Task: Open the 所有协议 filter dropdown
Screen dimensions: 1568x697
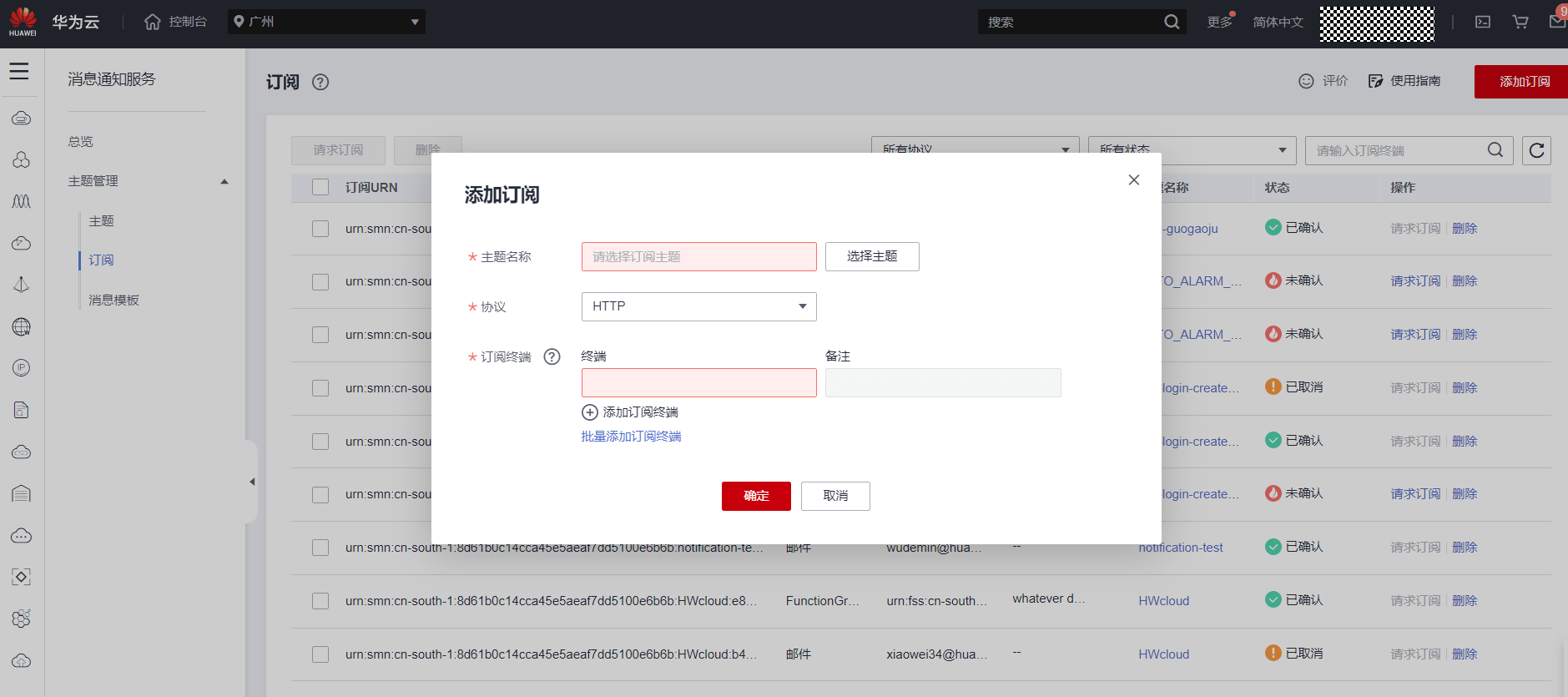Action: [975, 150]
